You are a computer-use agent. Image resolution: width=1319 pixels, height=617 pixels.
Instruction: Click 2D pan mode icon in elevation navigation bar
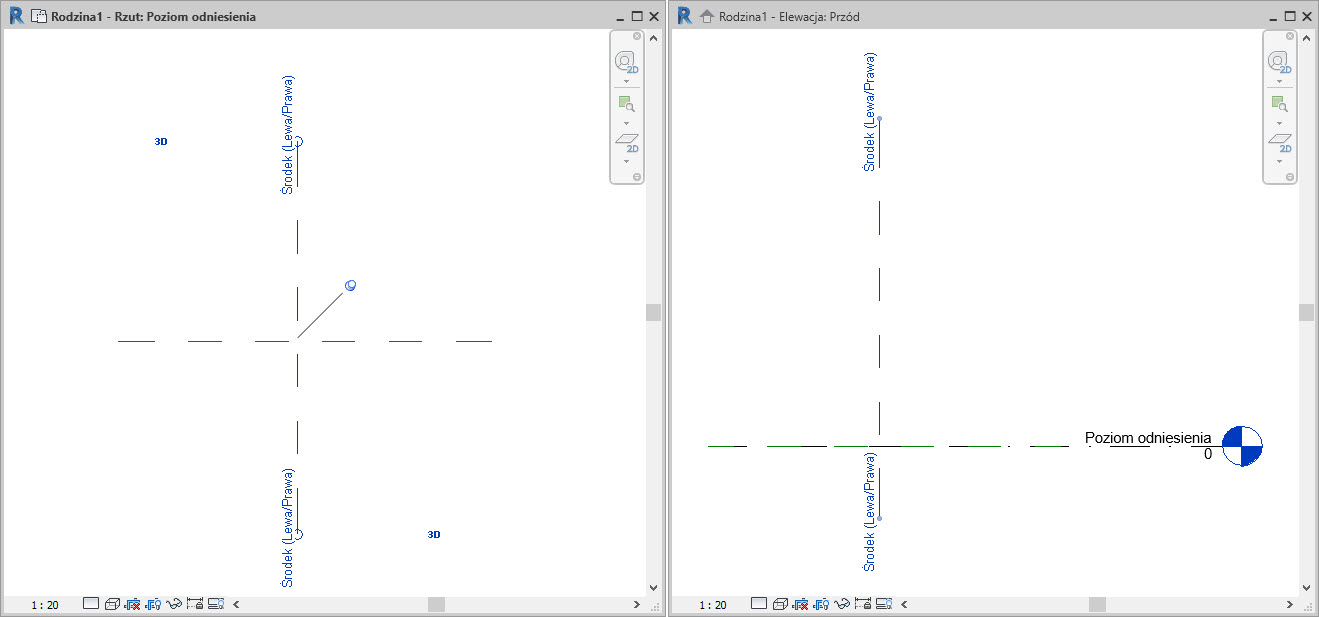[x=1279, y=142]
